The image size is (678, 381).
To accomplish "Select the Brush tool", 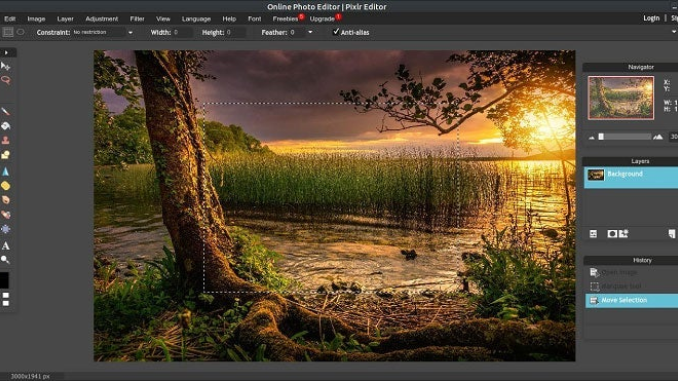I will click(x=6, y=112).
